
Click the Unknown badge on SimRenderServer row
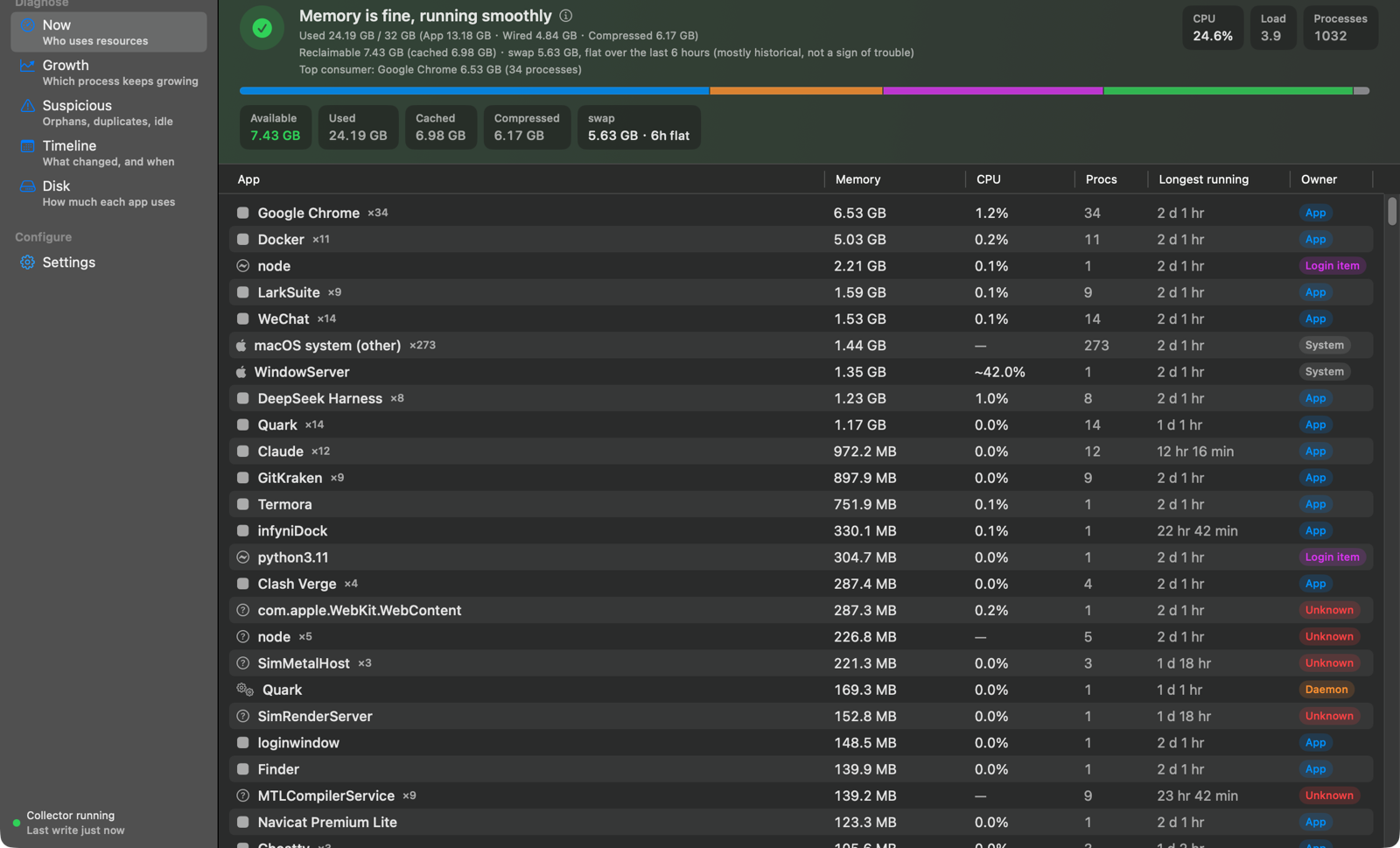click(1329, 717)
